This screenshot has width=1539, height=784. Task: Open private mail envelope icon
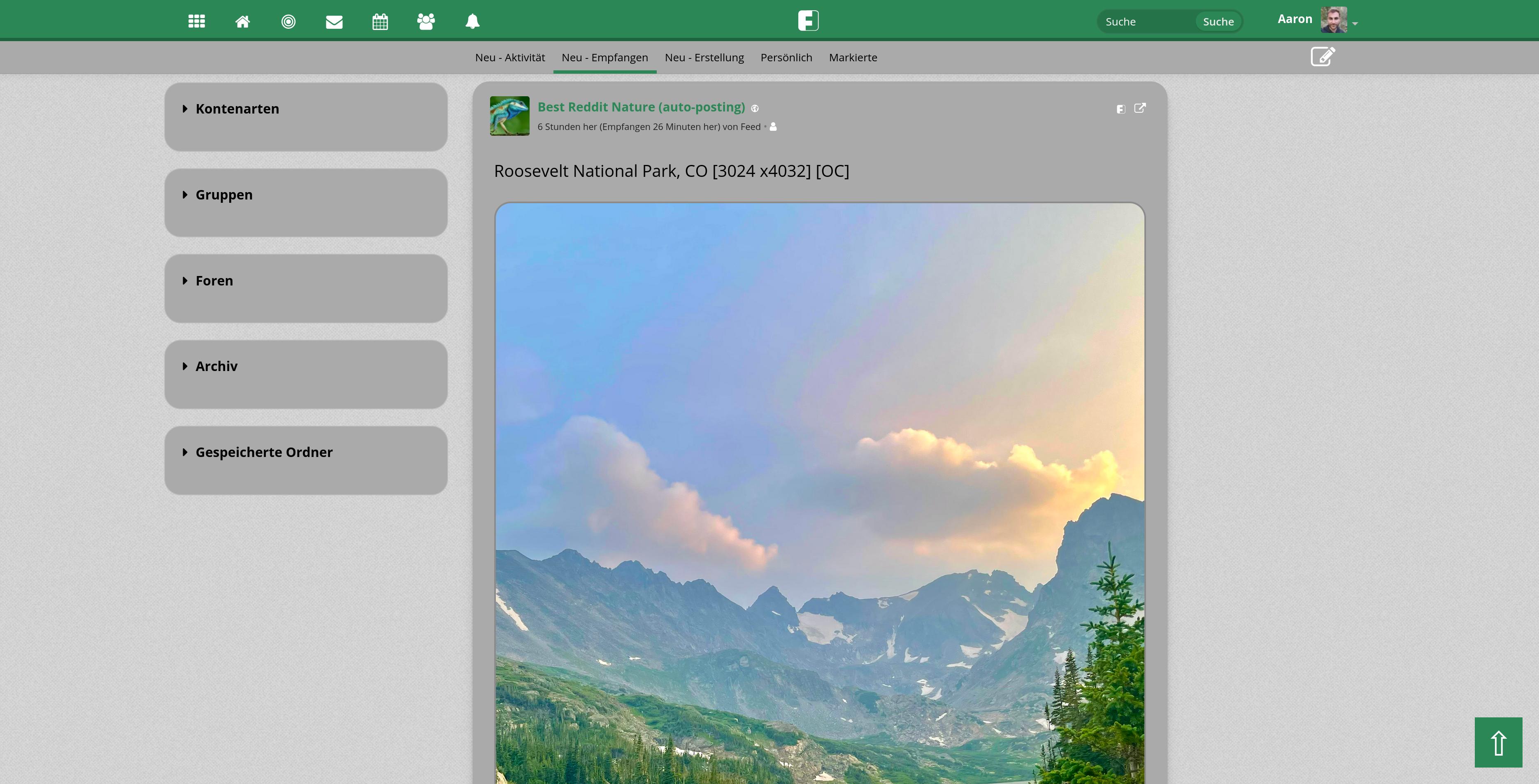[335, 22]
